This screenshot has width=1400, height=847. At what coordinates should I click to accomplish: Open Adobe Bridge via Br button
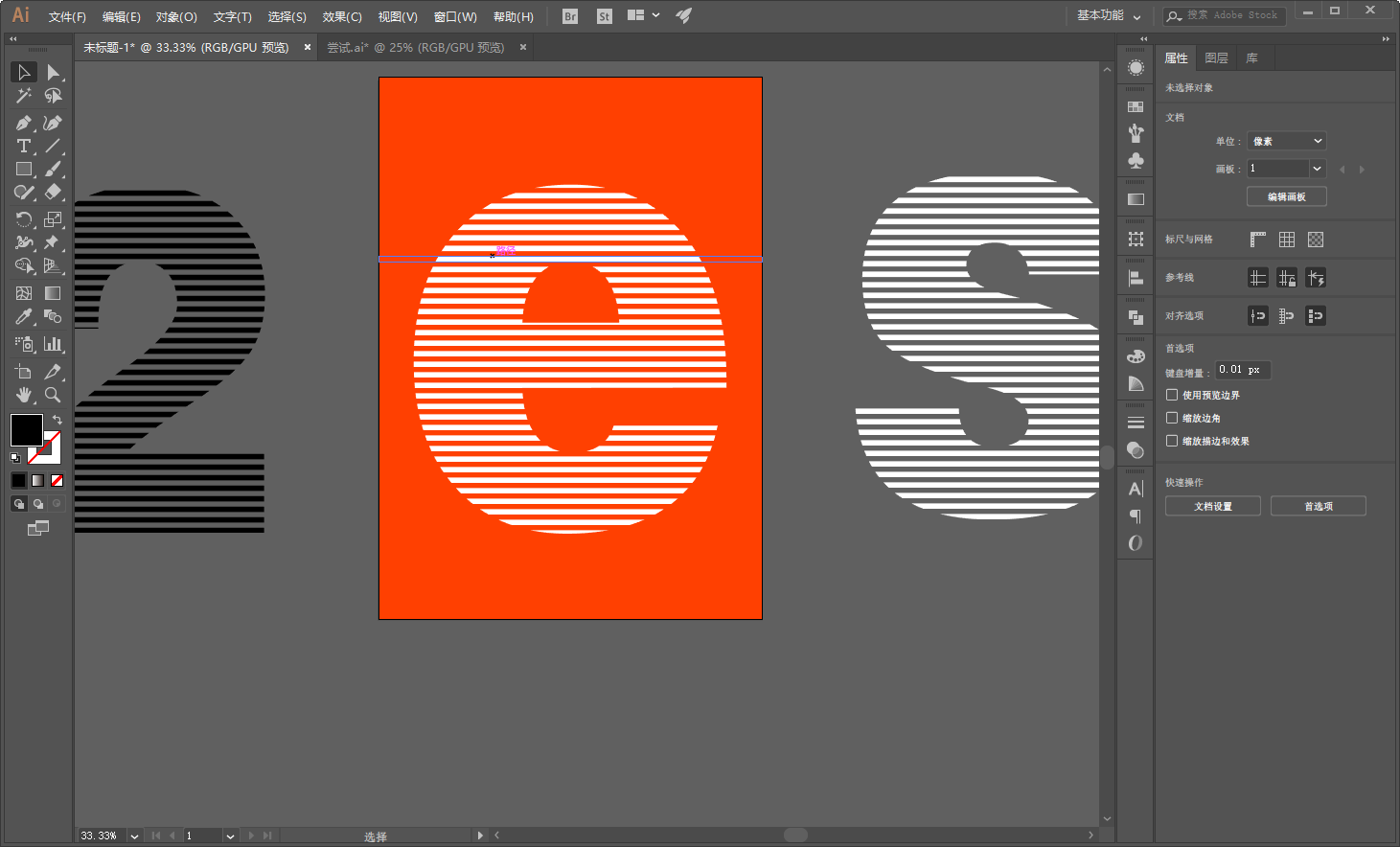tap(570, 16)
